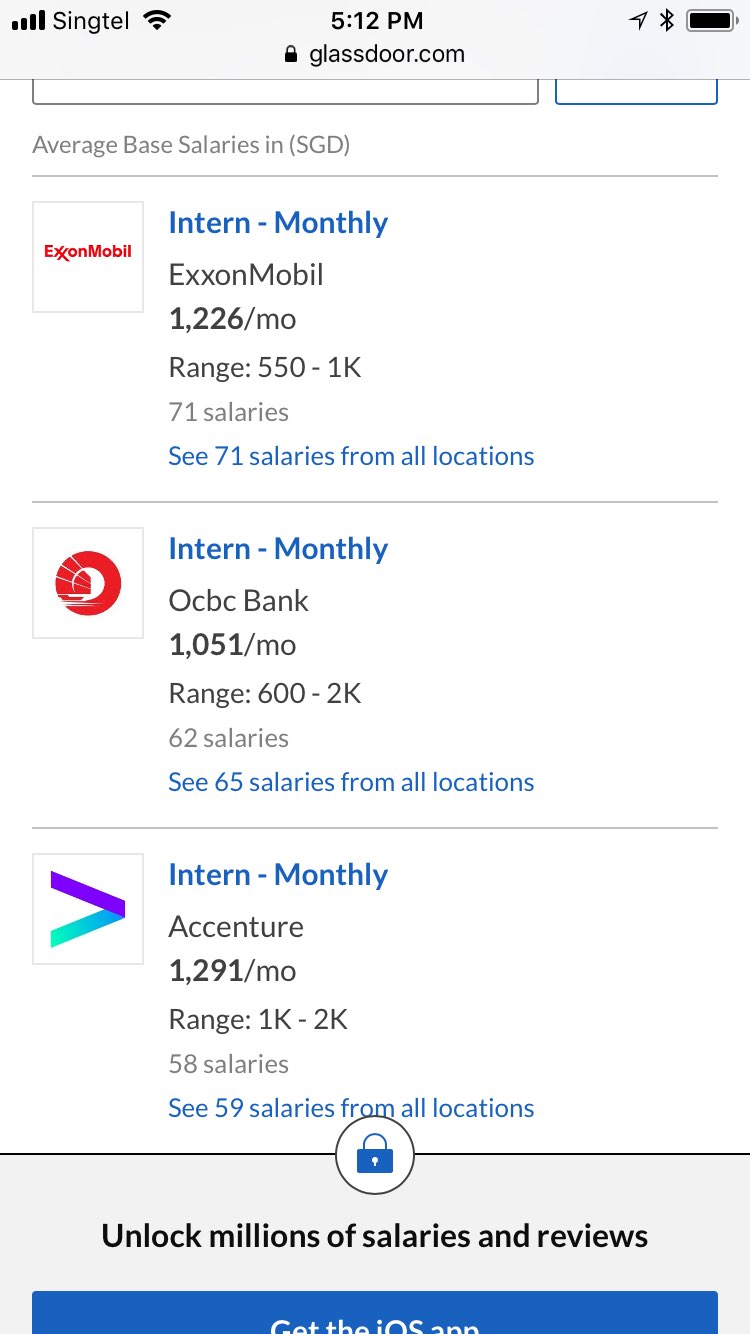Click the ExxonMobil company logo

tap(88, 257)
